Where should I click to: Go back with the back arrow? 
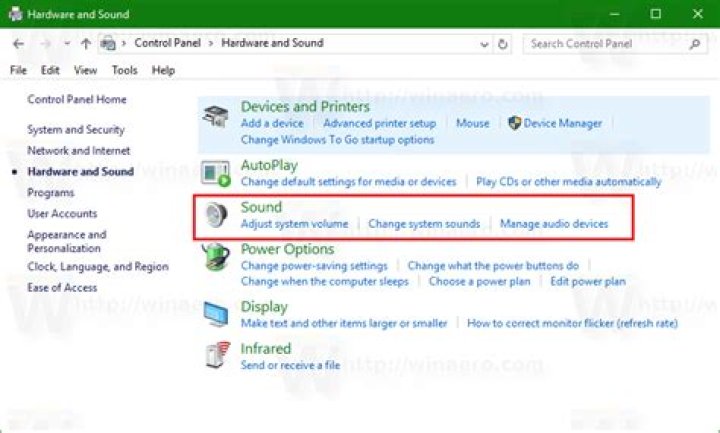point(18,44)
